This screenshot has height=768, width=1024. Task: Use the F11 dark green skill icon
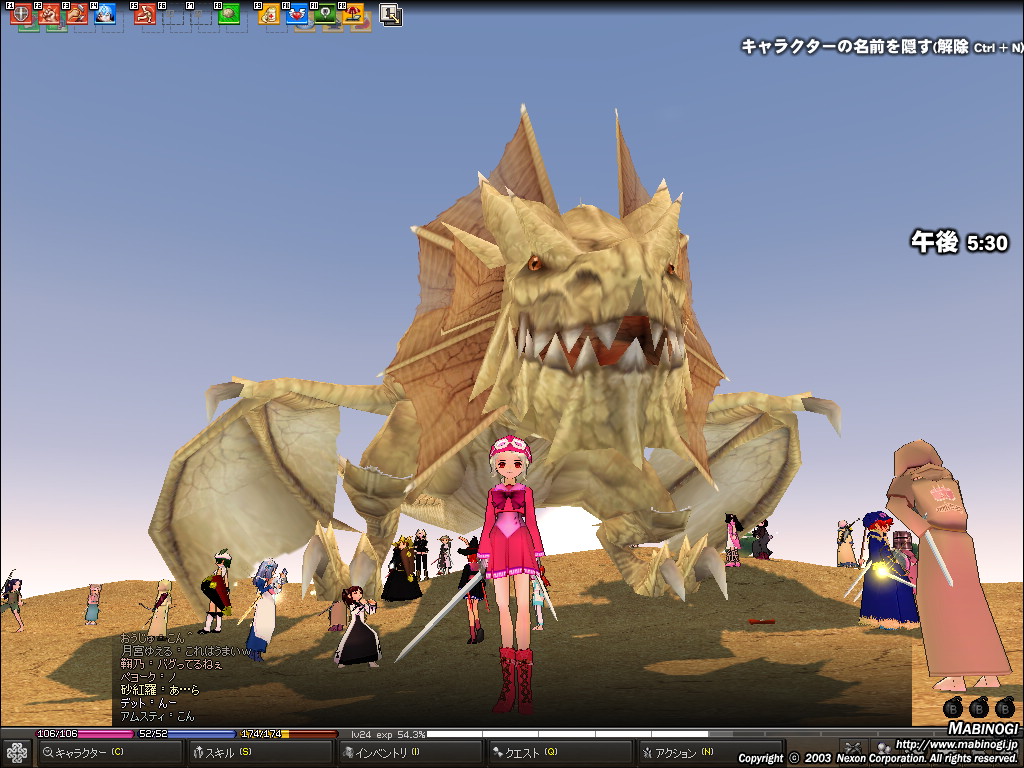tap(325, 14)
